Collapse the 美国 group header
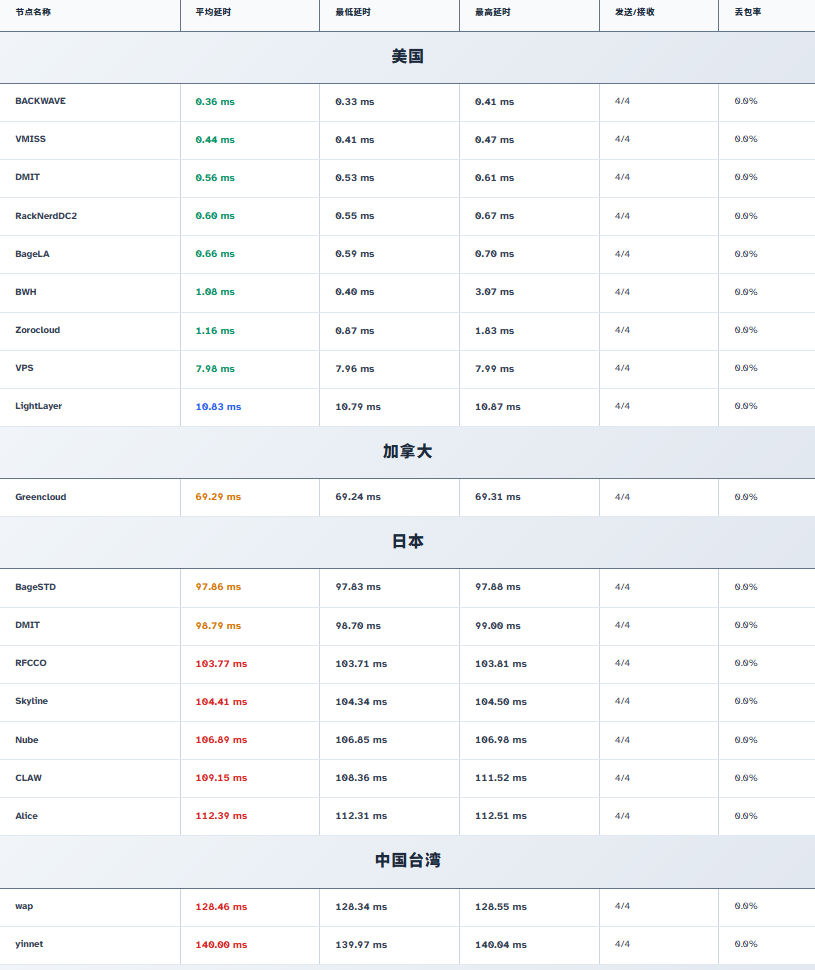 407,57
